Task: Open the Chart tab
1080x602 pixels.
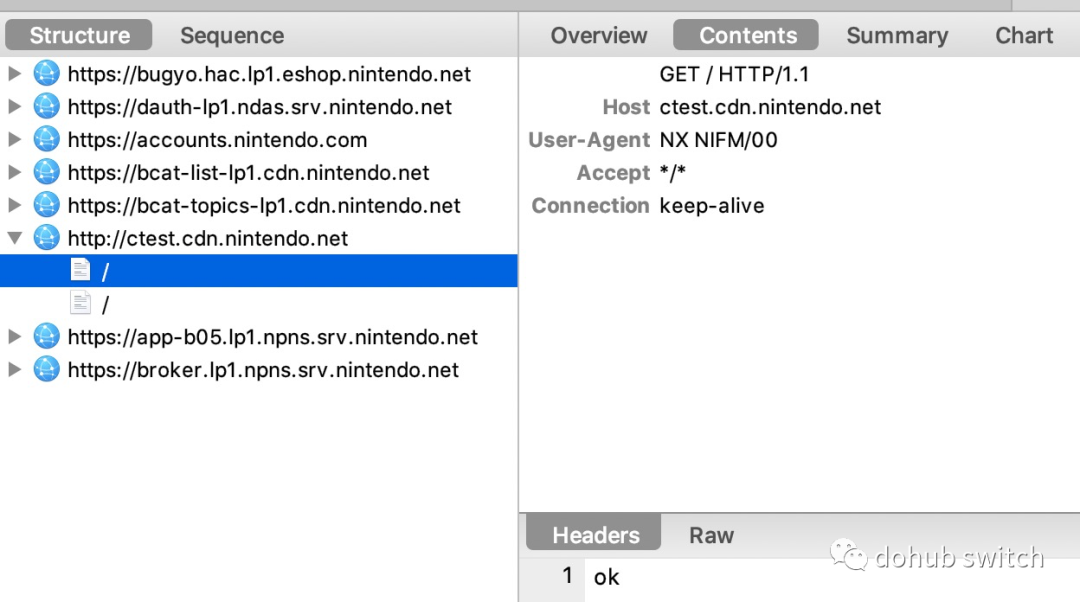Action: click(x=1024, y=35)
